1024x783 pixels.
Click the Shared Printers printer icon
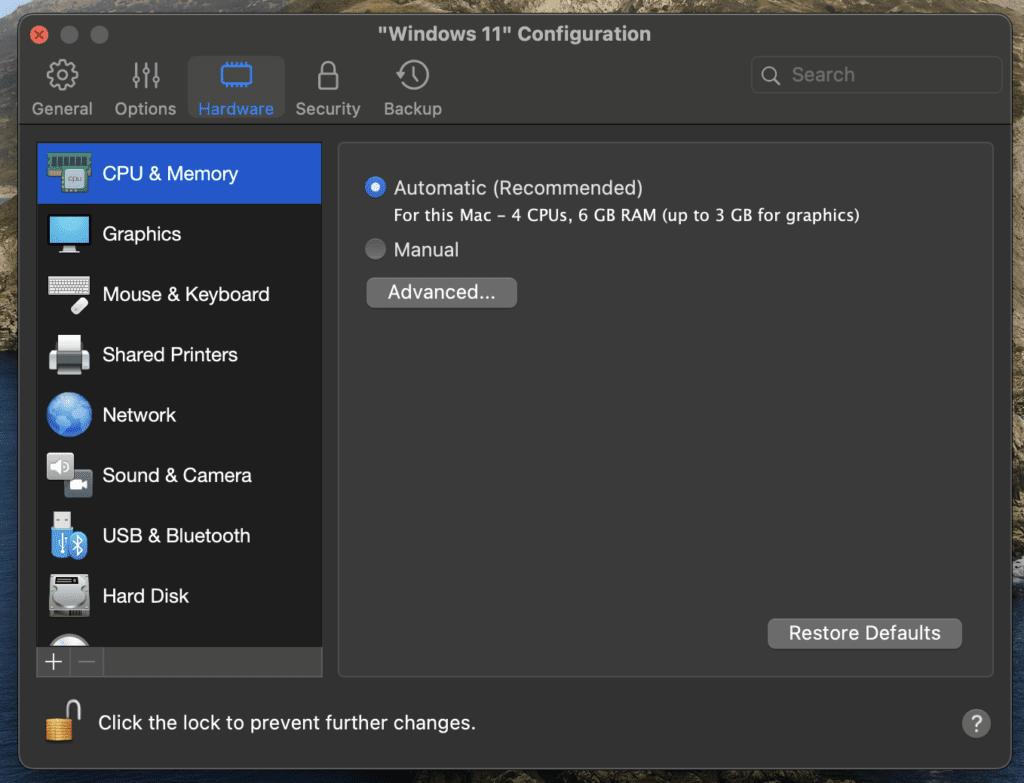pos(69,355)
